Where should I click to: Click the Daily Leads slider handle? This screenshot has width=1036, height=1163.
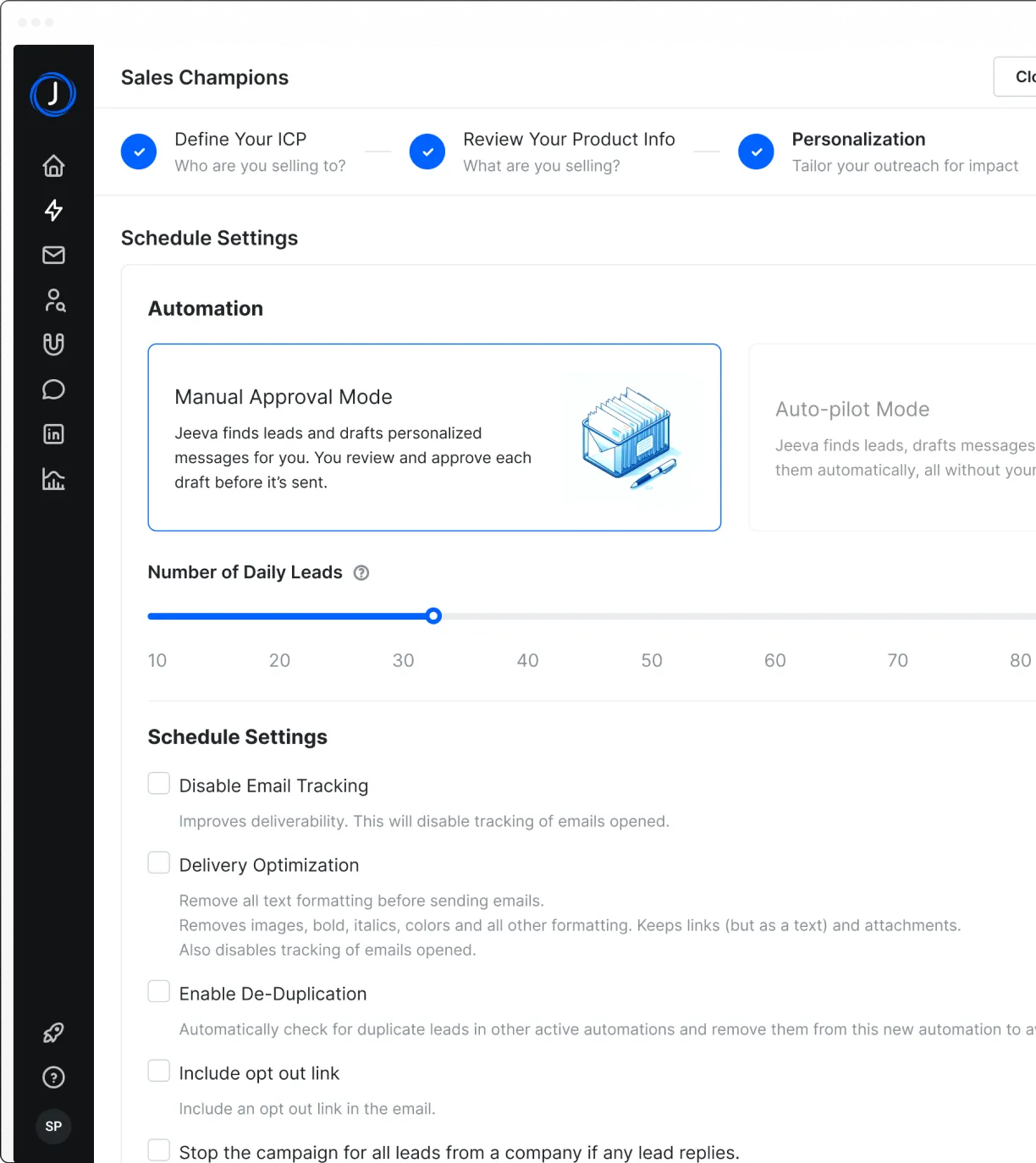click(x=433, y=616)
